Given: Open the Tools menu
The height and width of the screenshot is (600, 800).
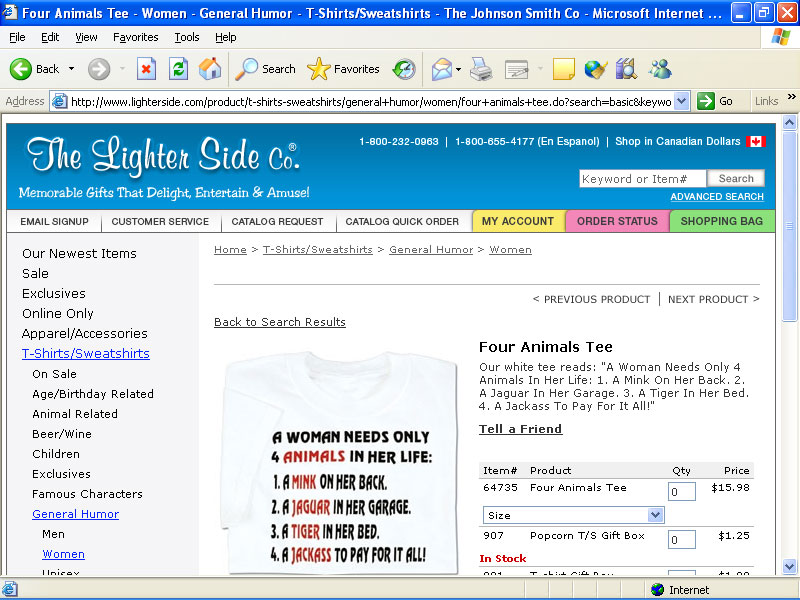Looking at the screenshot, I should (x=187, y=37).
